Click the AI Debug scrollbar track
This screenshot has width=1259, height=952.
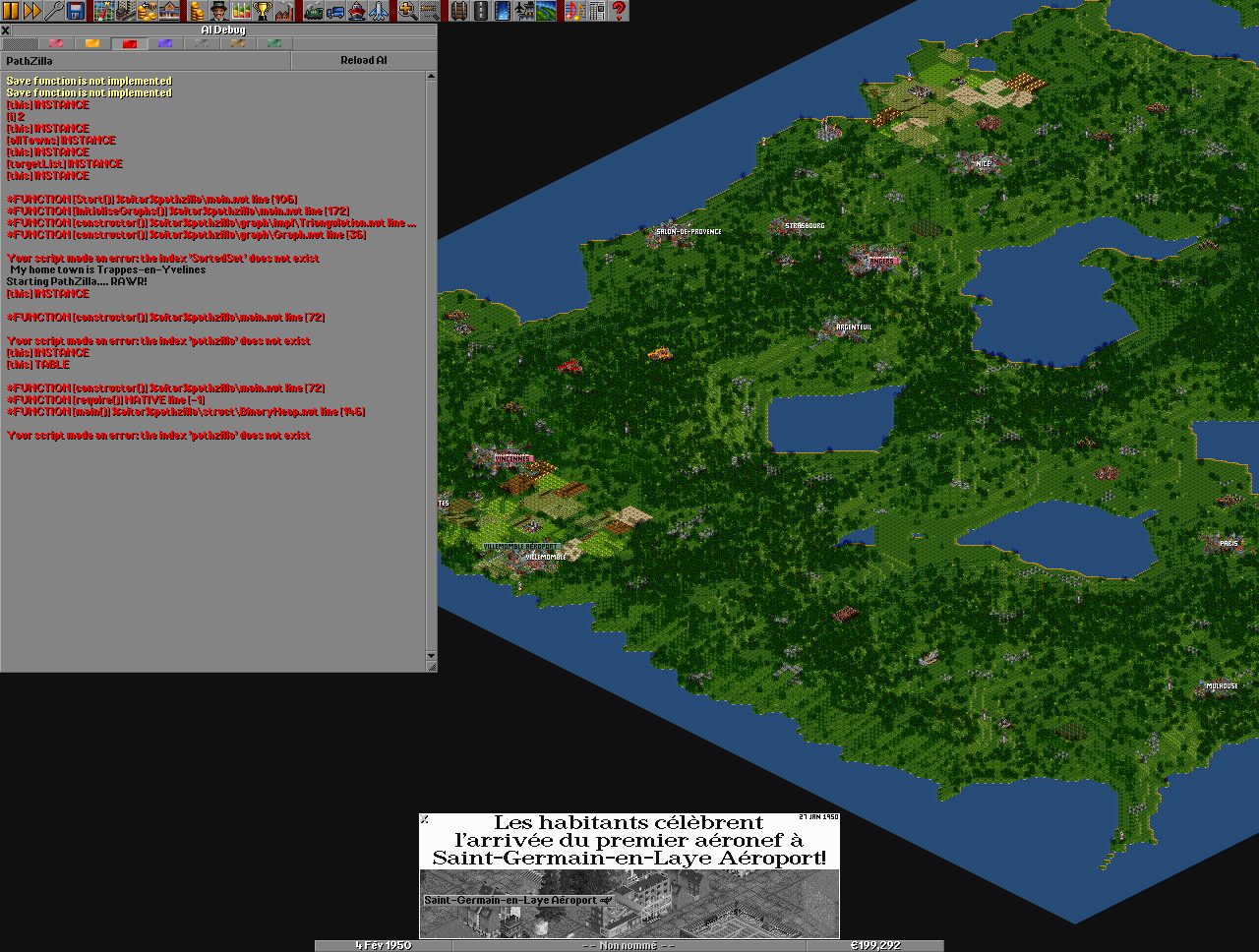click(431, 367)
